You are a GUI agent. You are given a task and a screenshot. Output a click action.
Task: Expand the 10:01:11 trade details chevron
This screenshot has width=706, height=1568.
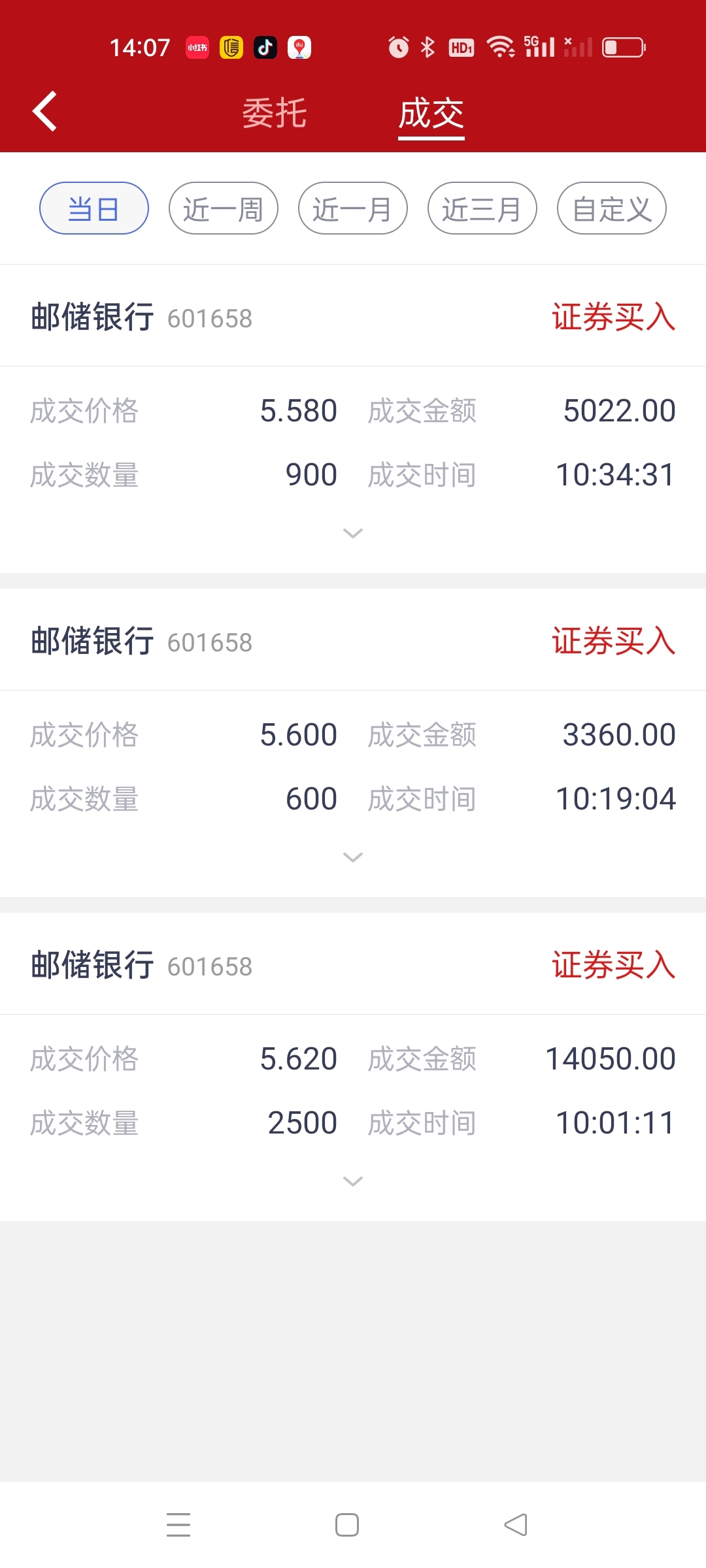coord(353,1182)
